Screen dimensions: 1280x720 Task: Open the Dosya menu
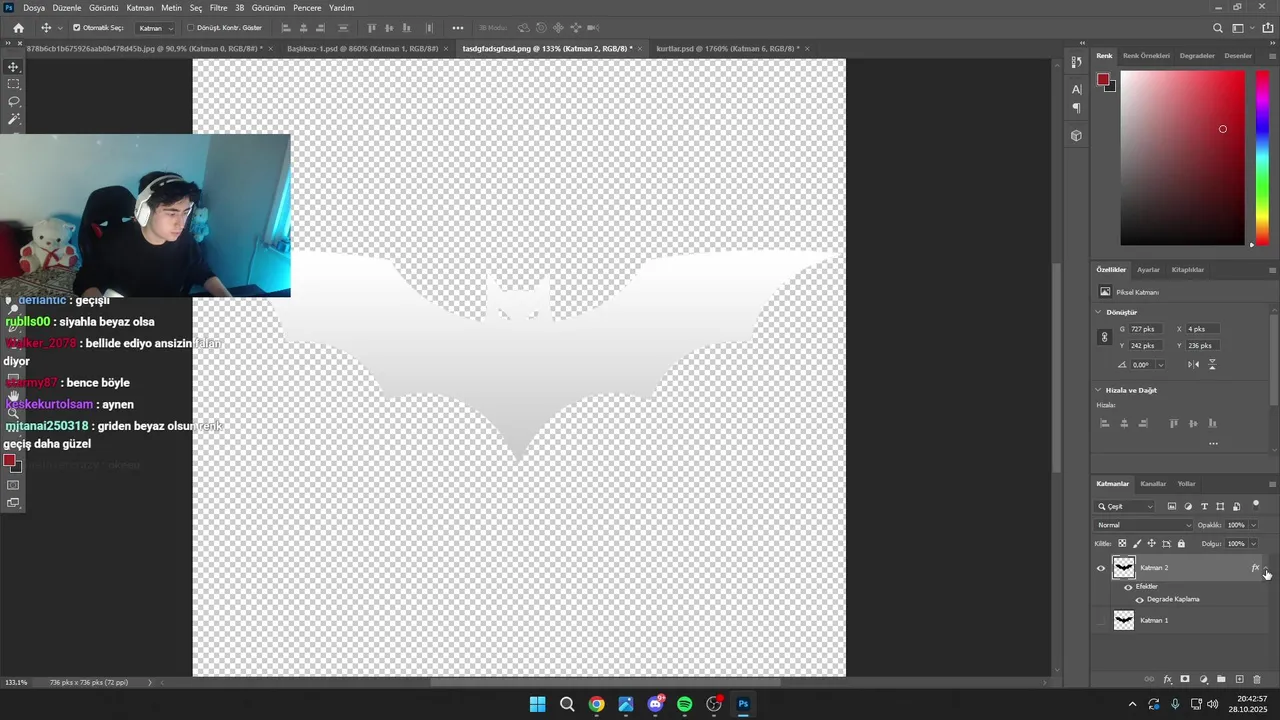[x=34, y=8]
